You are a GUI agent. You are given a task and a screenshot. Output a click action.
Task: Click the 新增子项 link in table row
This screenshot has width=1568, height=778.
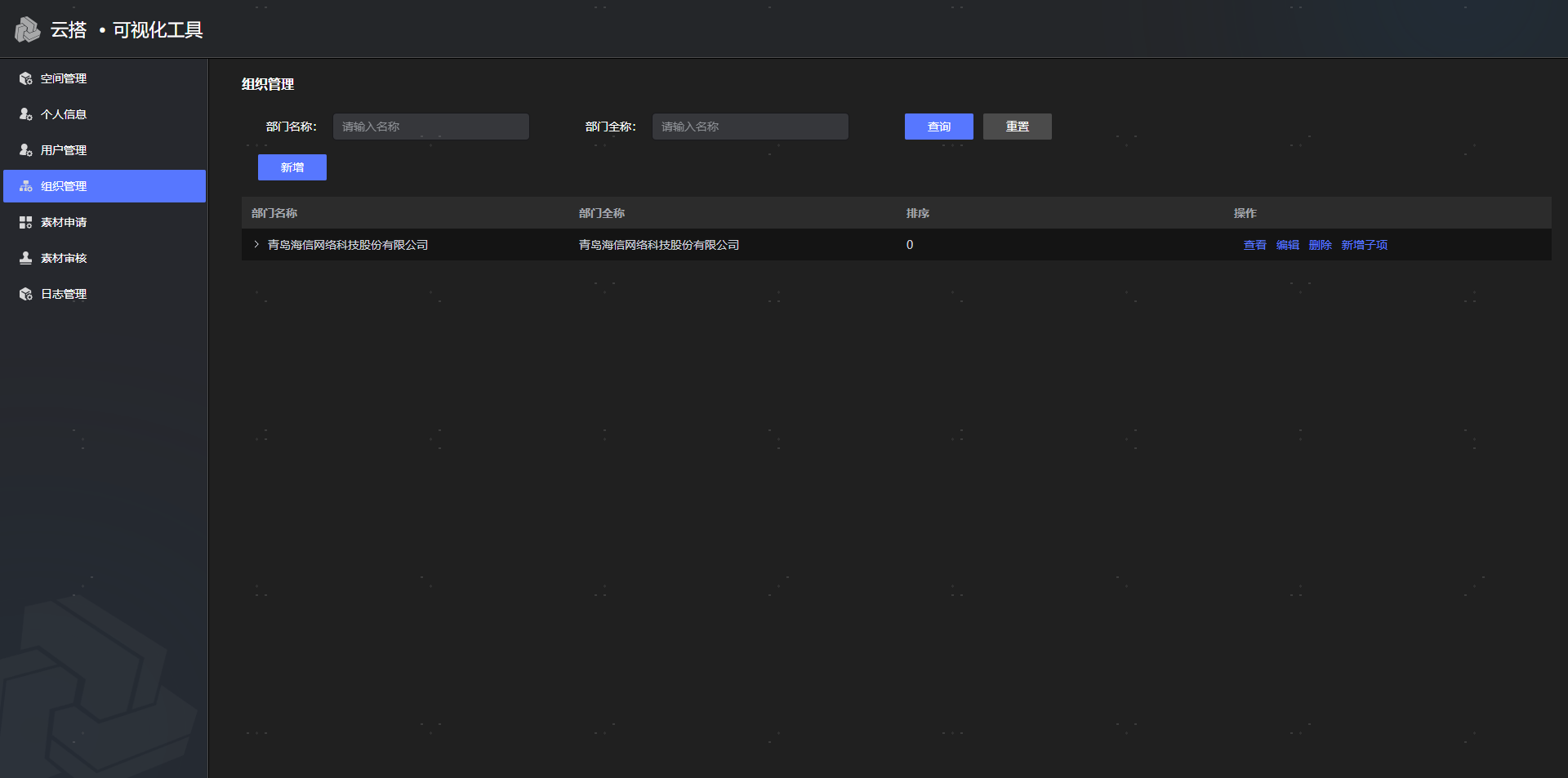coord(1364,245)
